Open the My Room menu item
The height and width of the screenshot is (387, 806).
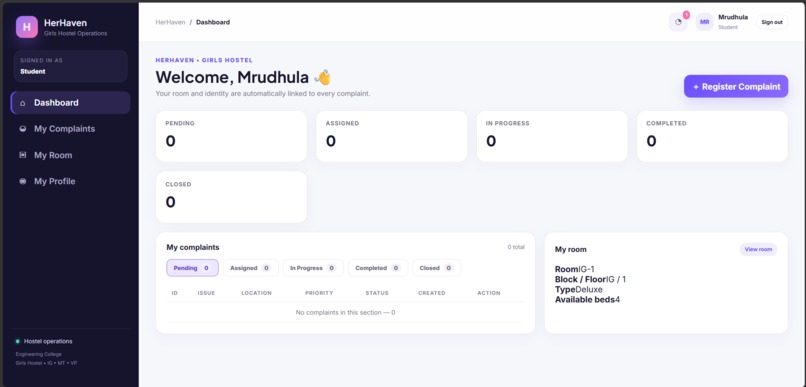[70, 155]
